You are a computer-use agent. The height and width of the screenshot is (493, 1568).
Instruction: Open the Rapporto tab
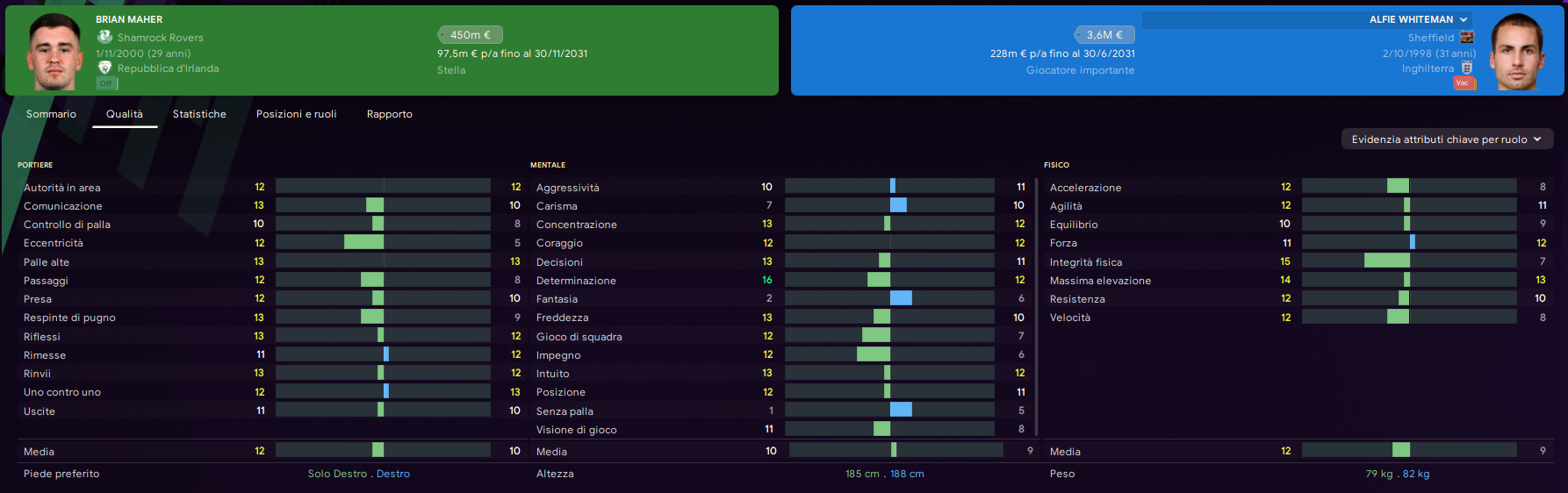390,114
